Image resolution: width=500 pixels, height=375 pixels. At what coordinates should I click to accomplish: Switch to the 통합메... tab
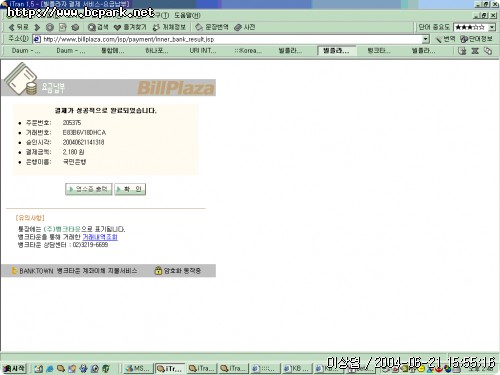(113, 51)
